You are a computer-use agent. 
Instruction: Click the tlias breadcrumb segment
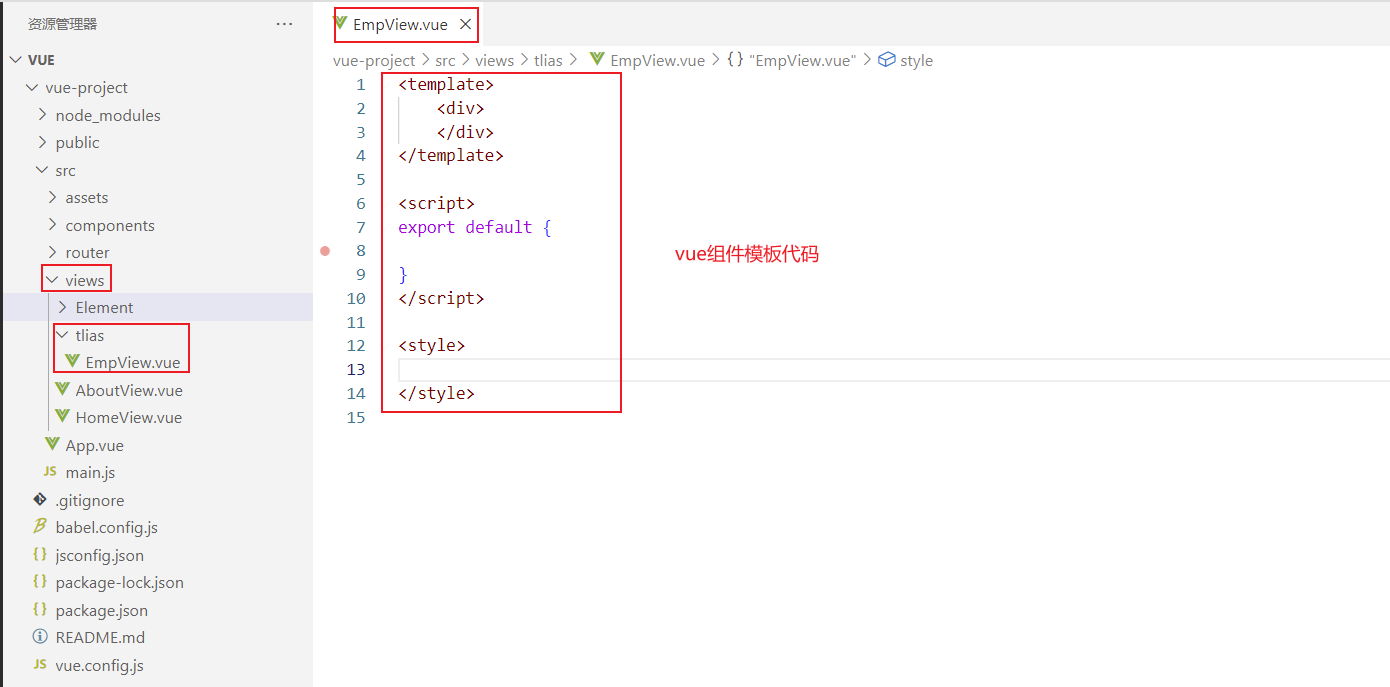click(x=548, y=60)
